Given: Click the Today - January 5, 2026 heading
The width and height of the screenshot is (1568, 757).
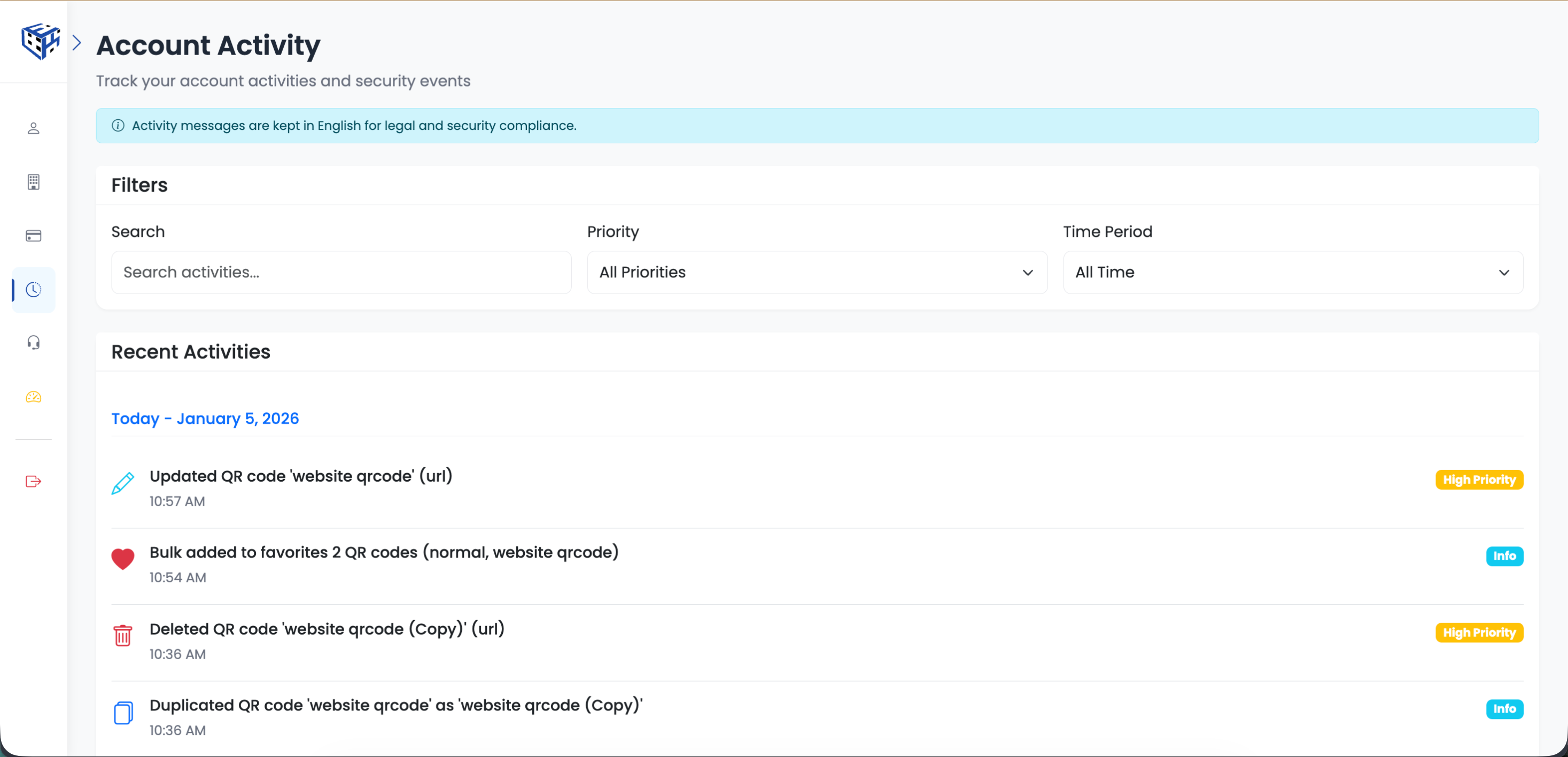Looking at the screenshot, I should [x=205, y=419].
